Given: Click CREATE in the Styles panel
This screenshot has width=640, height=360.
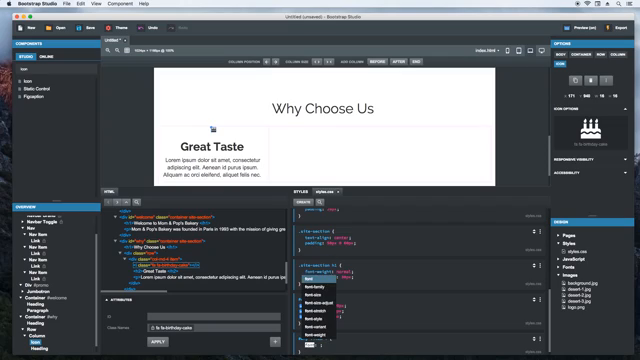Looking at the screenshot, I should [x=303, y=202].
